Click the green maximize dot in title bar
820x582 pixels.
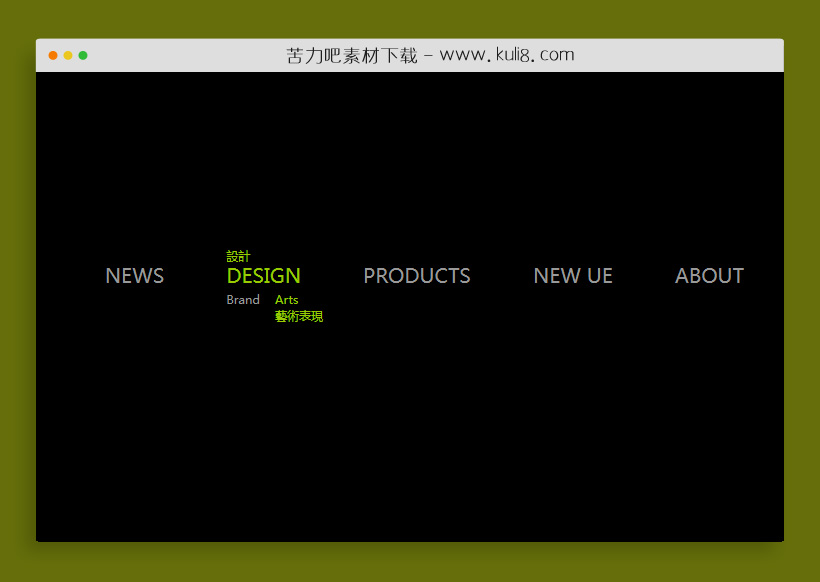83,55
